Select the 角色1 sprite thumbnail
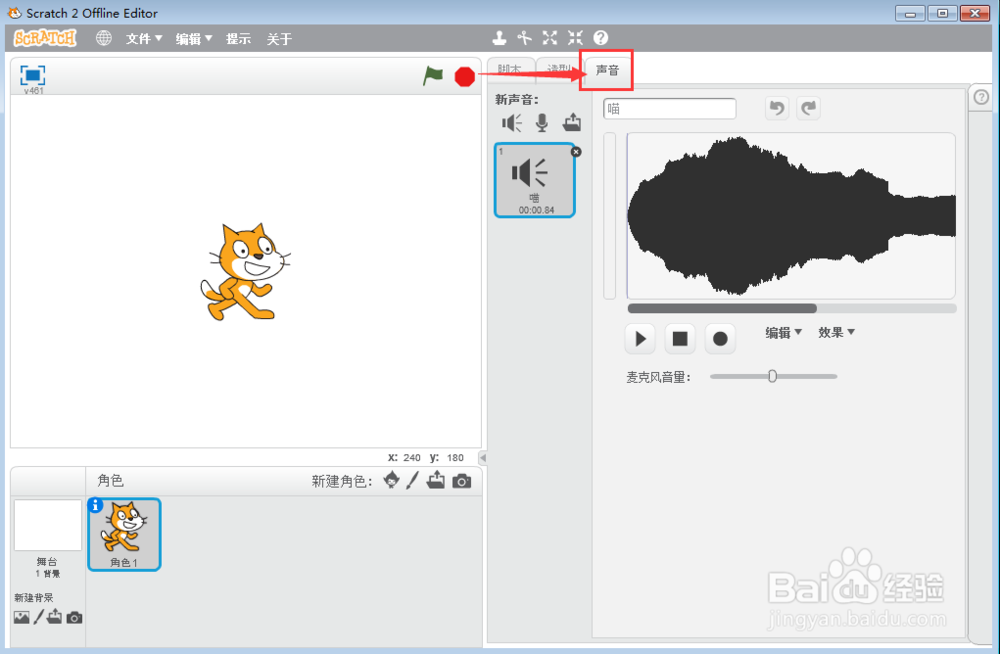 (x=124, y=535)
